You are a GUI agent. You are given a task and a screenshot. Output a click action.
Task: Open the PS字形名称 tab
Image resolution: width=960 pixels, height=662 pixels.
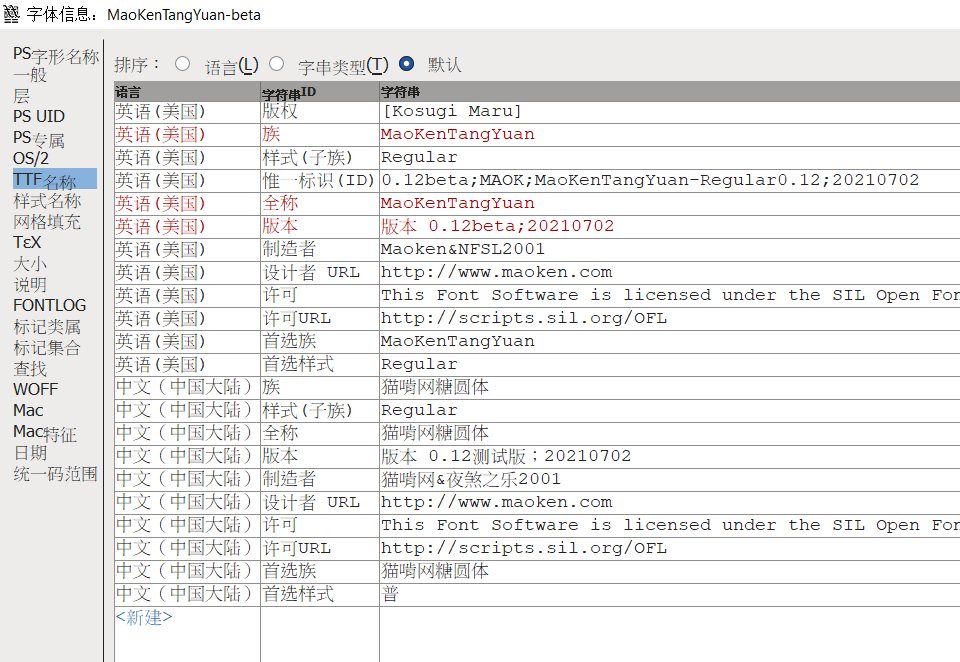coord(55,55)
